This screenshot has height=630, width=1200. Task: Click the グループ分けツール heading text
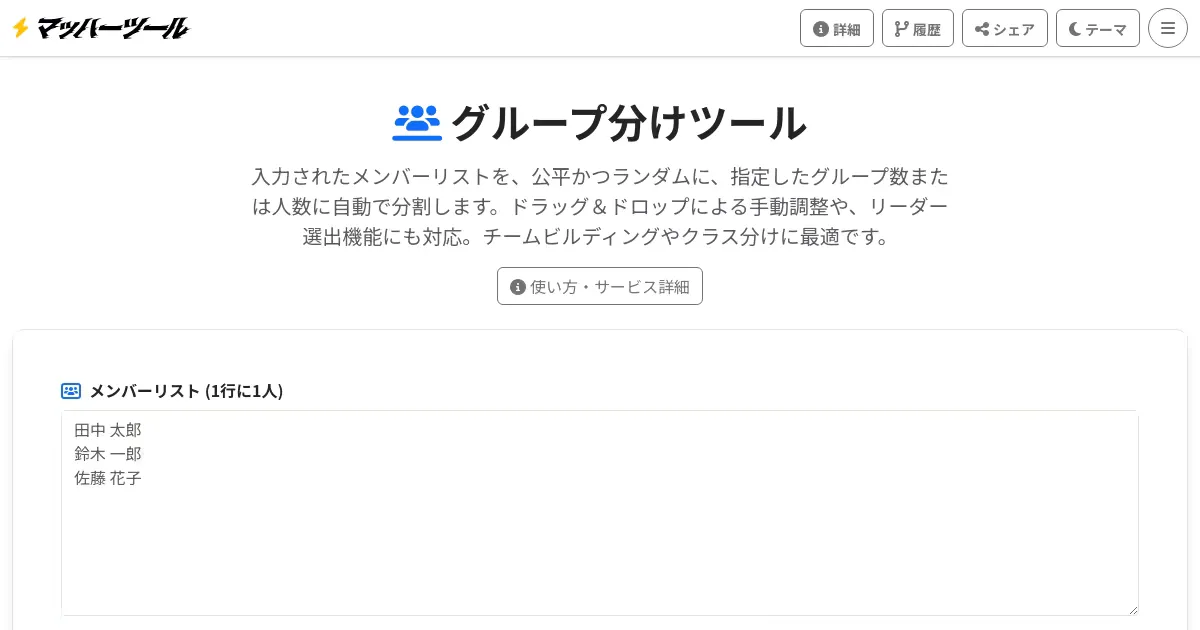point(628,123)
